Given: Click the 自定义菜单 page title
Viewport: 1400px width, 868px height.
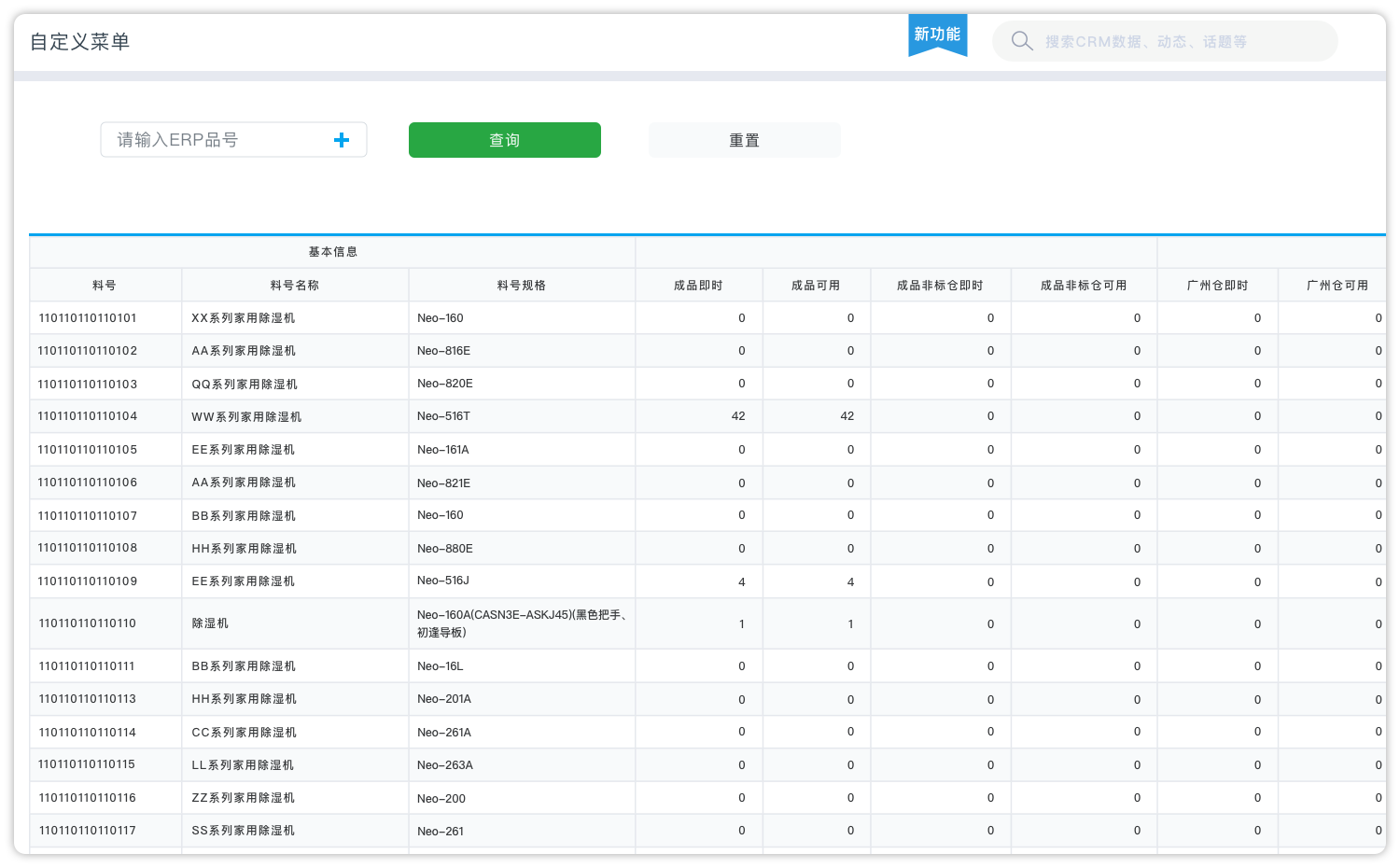Looking at the screenshot, I should click(x=80, y=42).
